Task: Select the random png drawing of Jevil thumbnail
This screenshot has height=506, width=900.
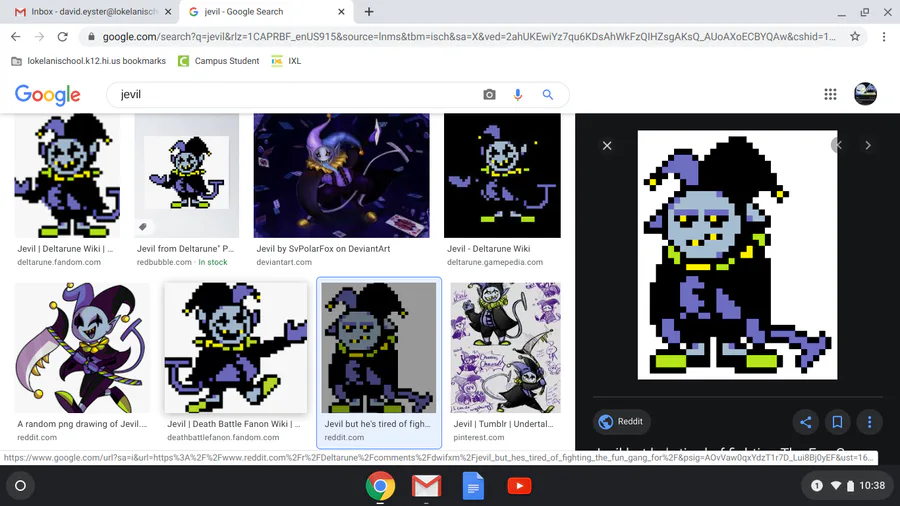Action: coord(82,348)
